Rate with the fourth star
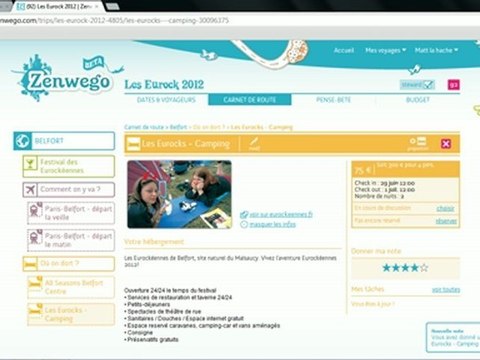Image resolution: width=480 pixels, height=360 pixels. tap(414, 267)
